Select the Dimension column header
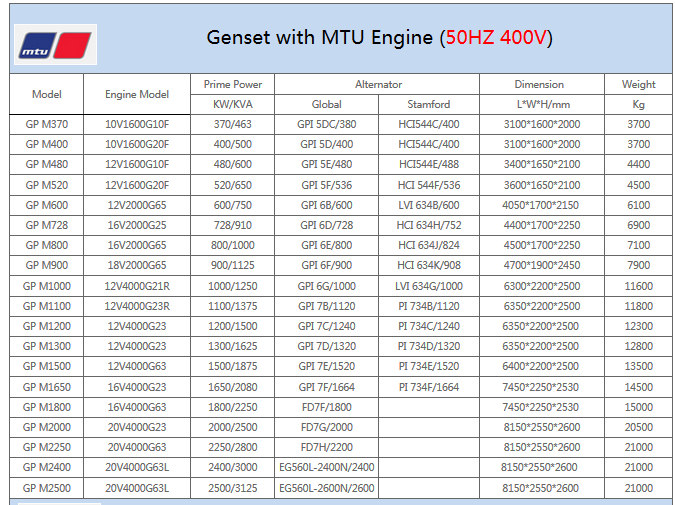Screen dimensions: 675x505 [x=539, y=84]
